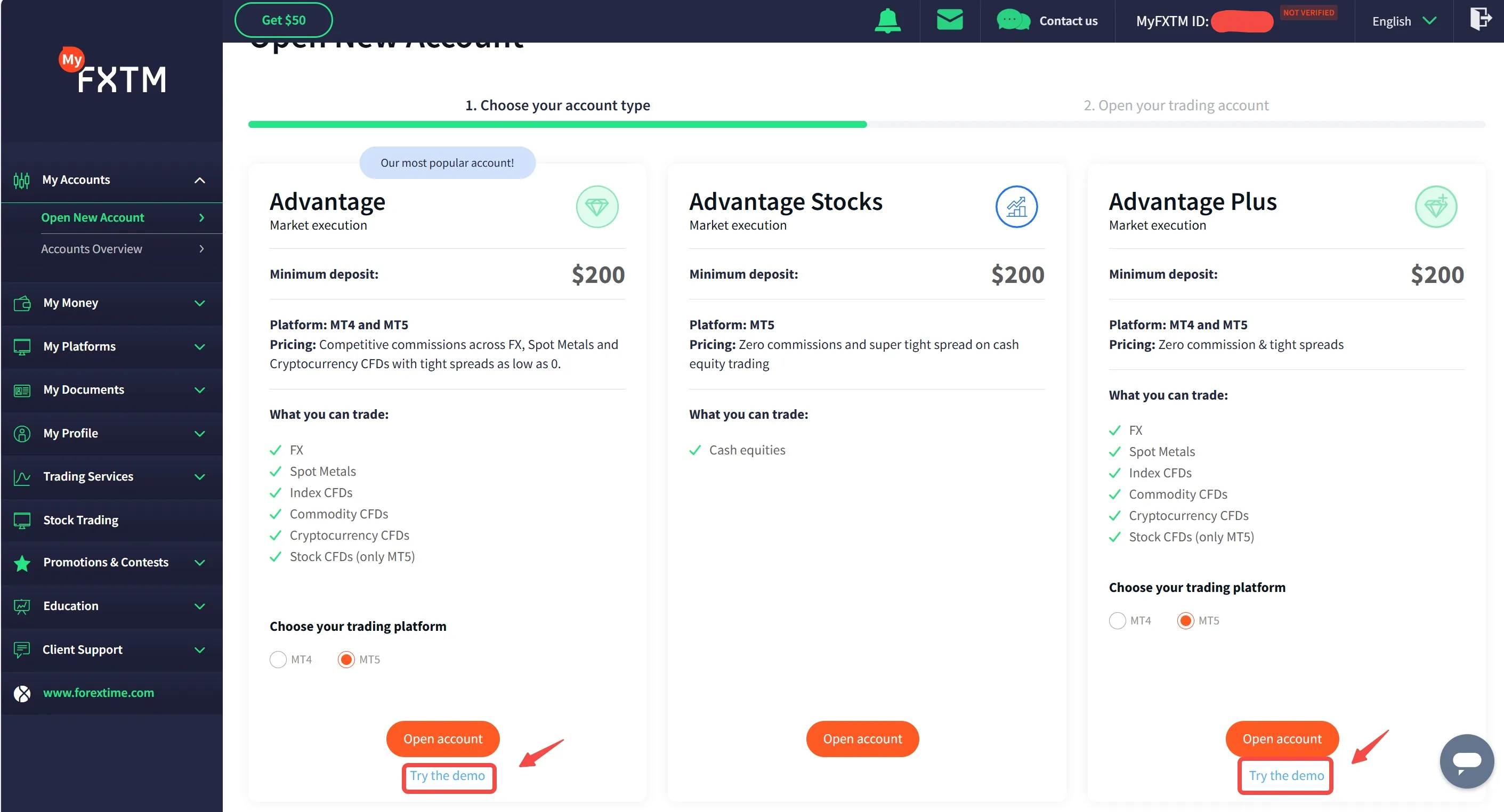Click the Our most popular account badge
This screenshot has height=812, width=1504.
[x=447, y=163]
